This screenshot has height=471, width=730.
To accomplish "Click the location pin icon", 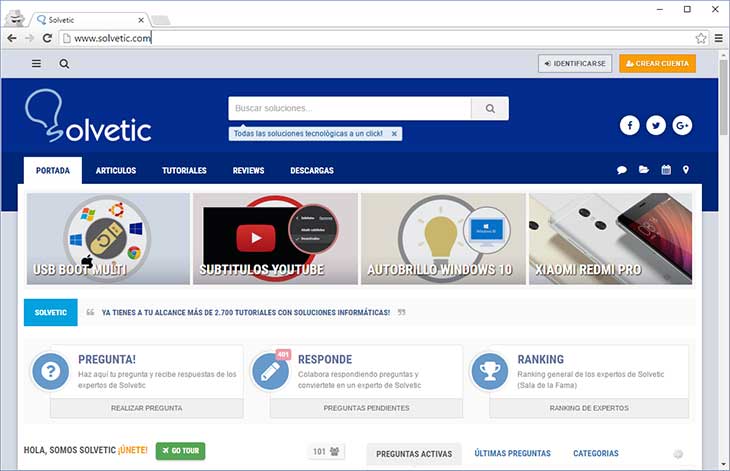I will [x=686, y=169].
